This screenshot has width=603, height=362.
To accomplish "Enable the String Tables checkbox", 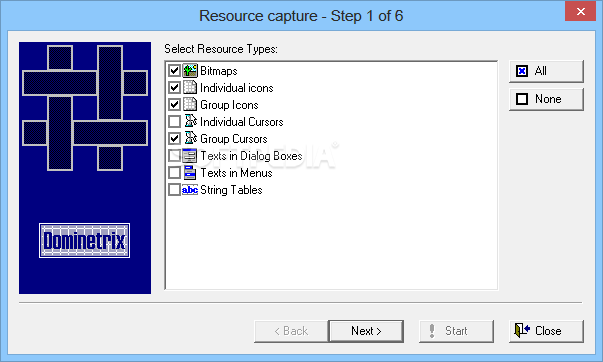I will pyautogui.click(x=175, y=189).
